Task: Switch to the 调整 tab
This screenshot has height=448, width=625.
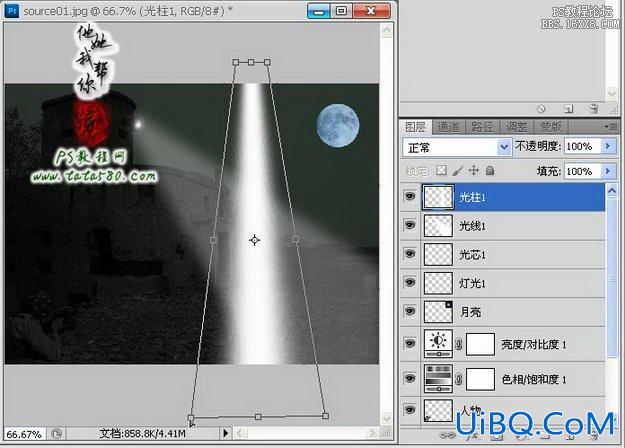Action: 517,127
